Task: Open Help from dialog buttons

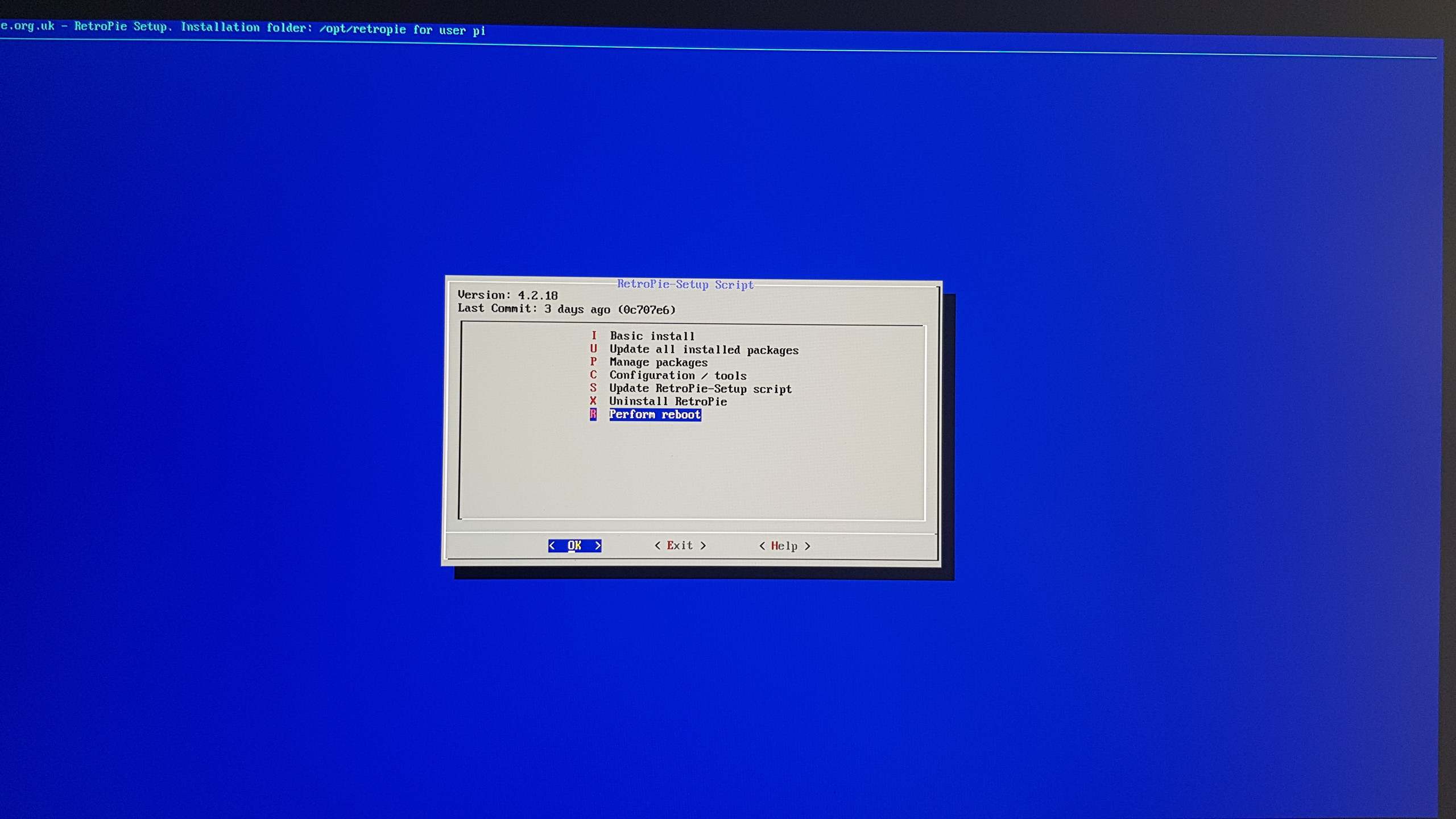Action: tap(784, 546)
